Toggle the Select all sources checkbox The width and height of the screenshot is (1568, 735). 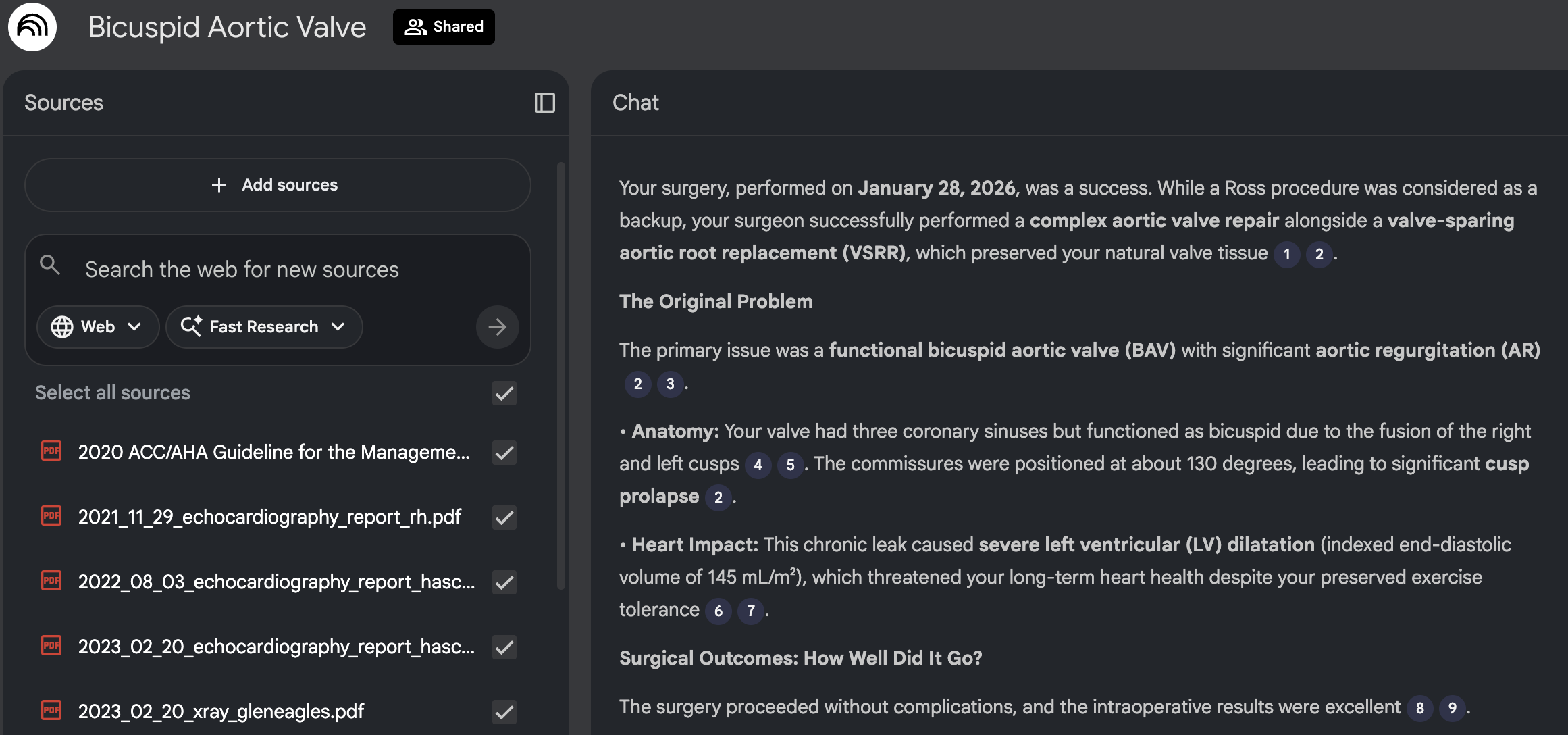(x=504, y=393)
